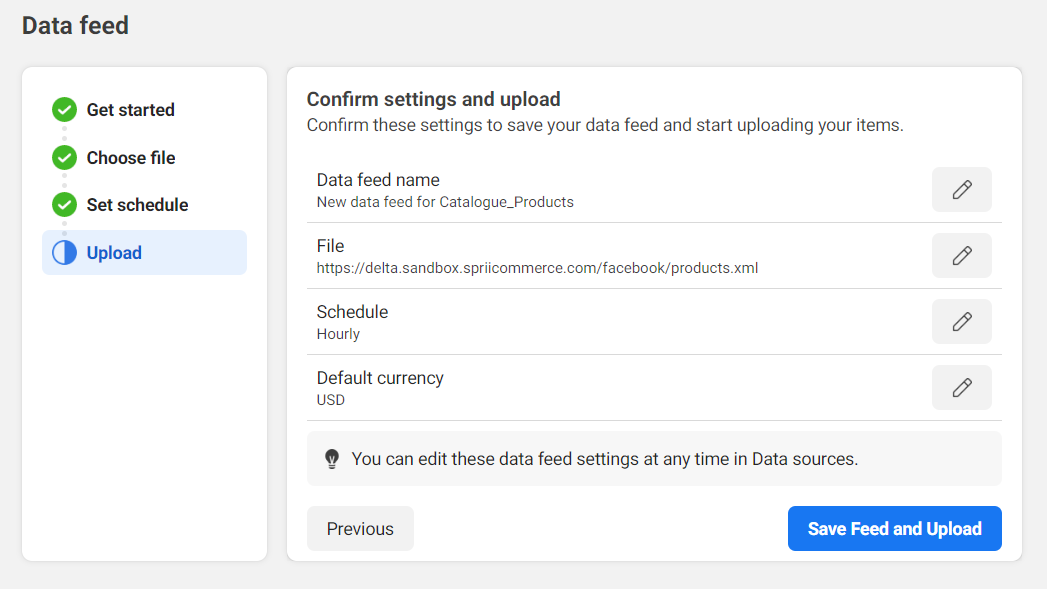
Task: Click green checkmark beside Get started
Action: pos(64,110)
